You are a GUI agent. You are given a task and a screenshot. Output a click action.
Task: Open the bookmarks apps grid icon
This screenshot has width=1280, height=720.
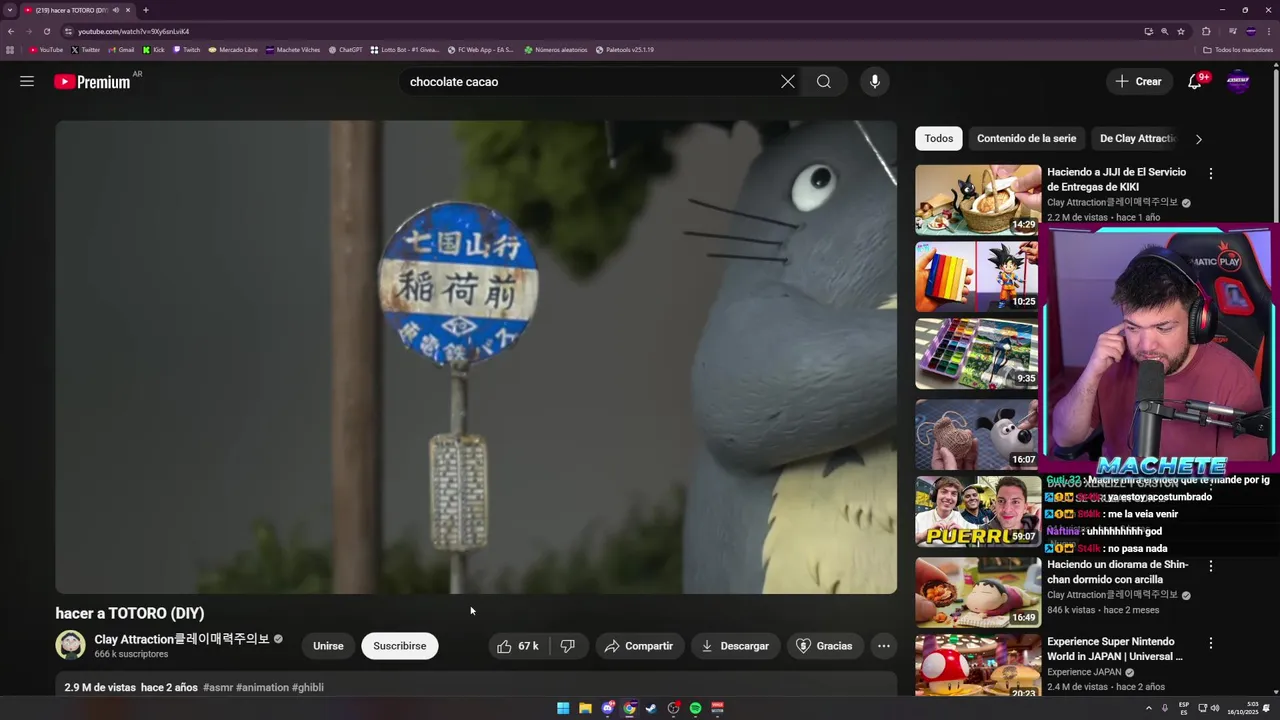(x=10, y=50)
